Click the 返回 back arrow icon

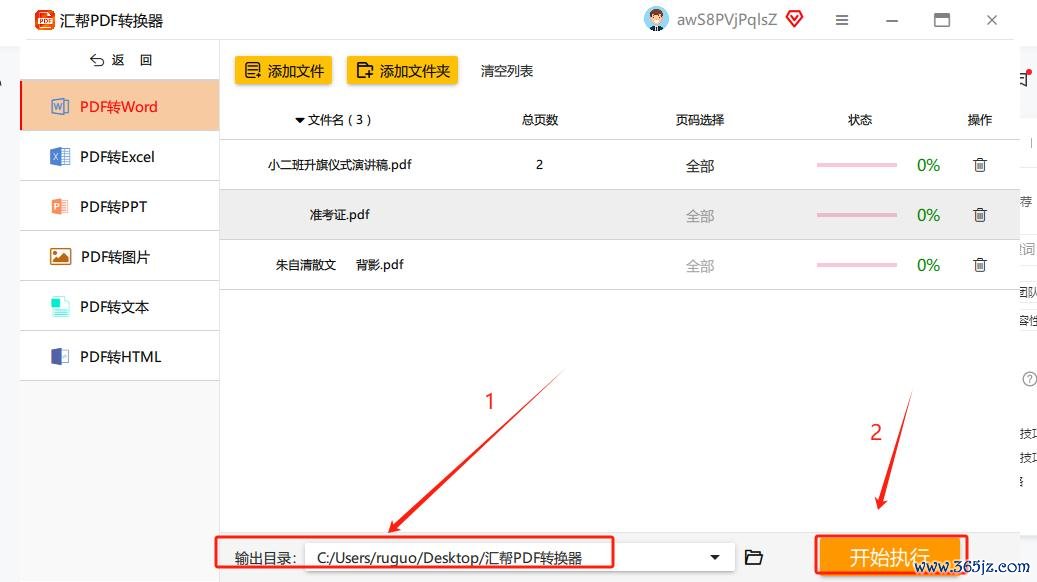tap(97, 60)
